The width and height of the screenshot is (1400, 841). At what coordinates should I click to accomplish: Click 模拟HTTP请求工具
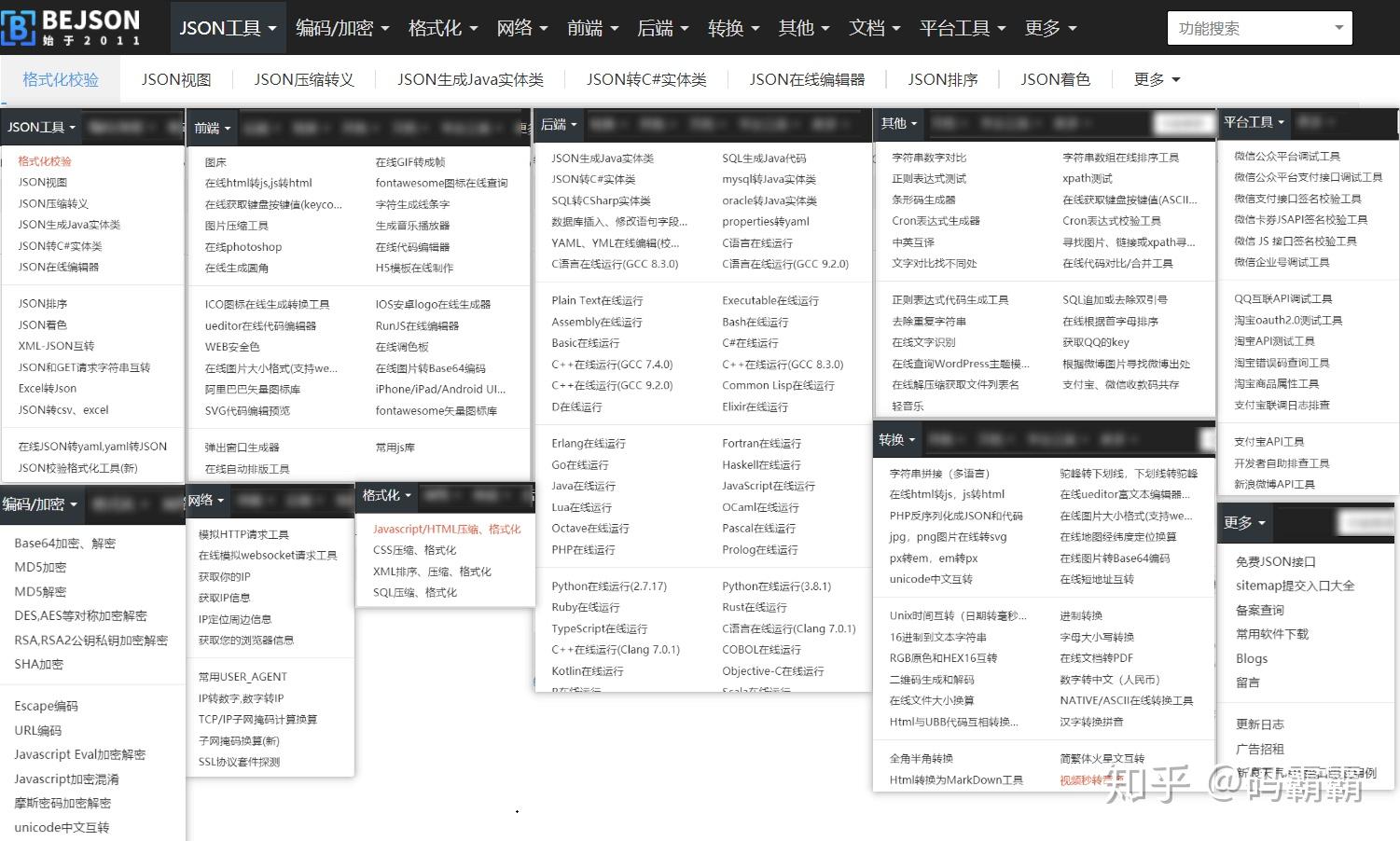pyautogui.click(x=243, y=535)
